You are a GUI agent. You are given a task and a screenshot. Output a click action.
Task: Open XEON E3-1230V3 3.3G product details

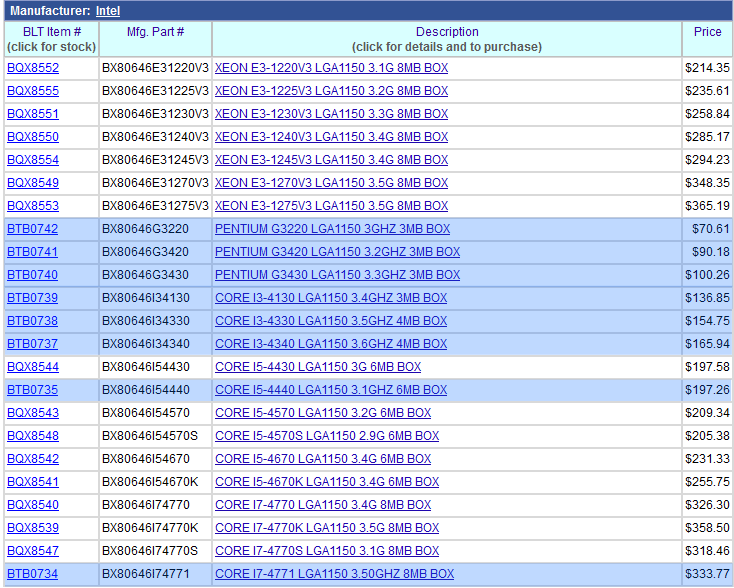coord(331,114)
